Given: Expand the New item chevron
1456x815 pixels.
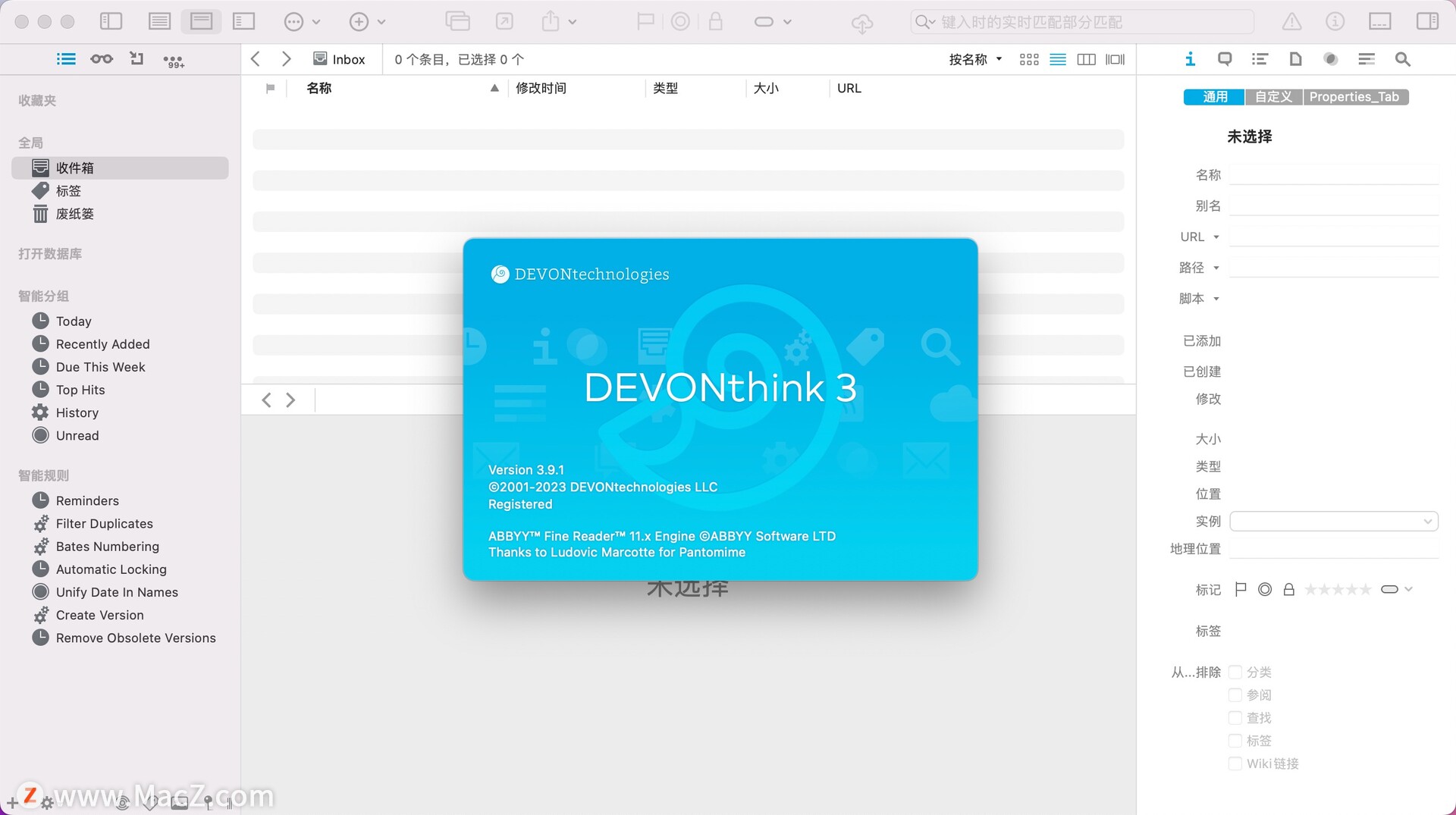Looking at the screenshot, I should point(381,22).
